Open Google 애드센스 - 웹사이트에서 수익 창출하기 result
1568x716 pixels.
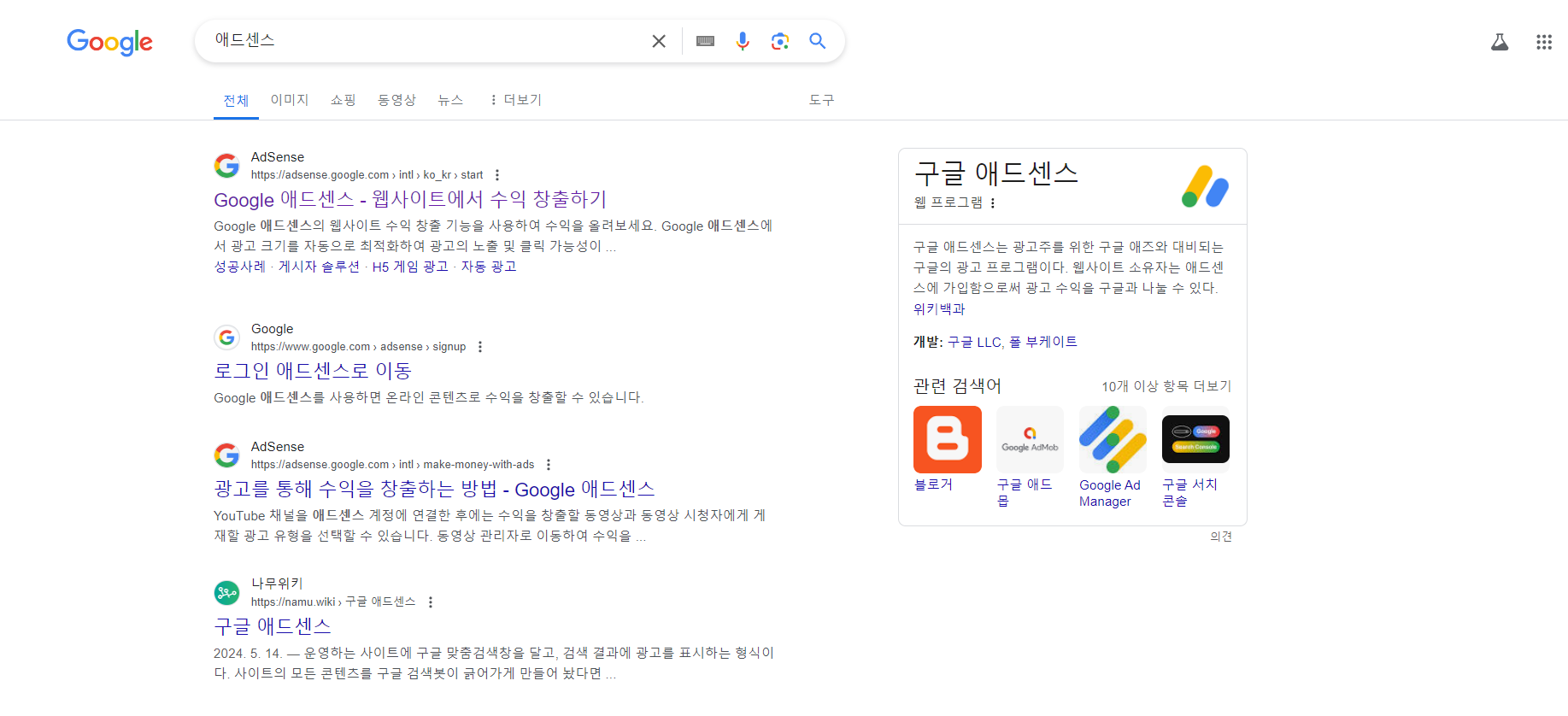pyautogui.click(x=410, y=199)
